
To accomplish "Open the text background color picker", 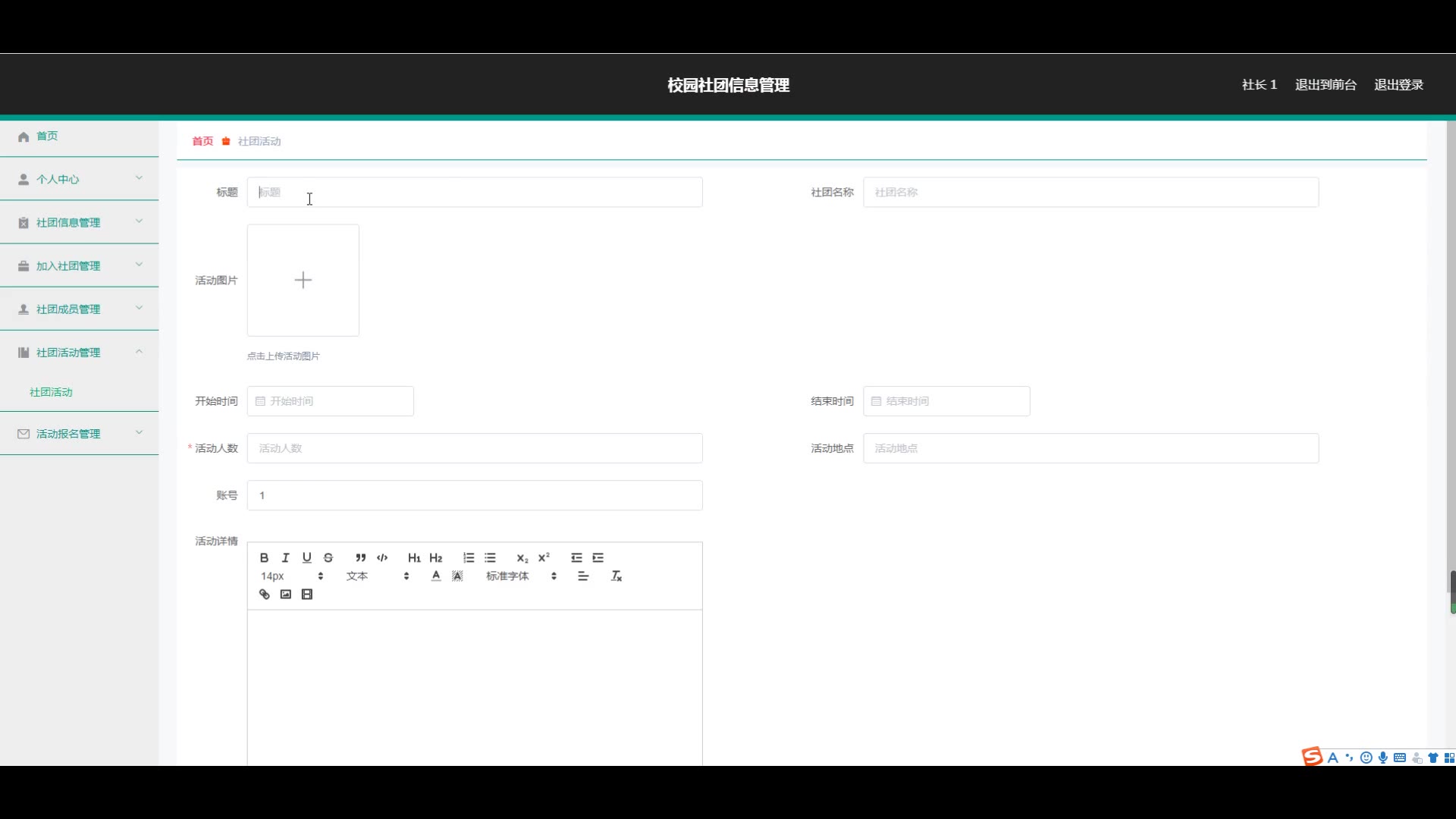I will (457, 576).
